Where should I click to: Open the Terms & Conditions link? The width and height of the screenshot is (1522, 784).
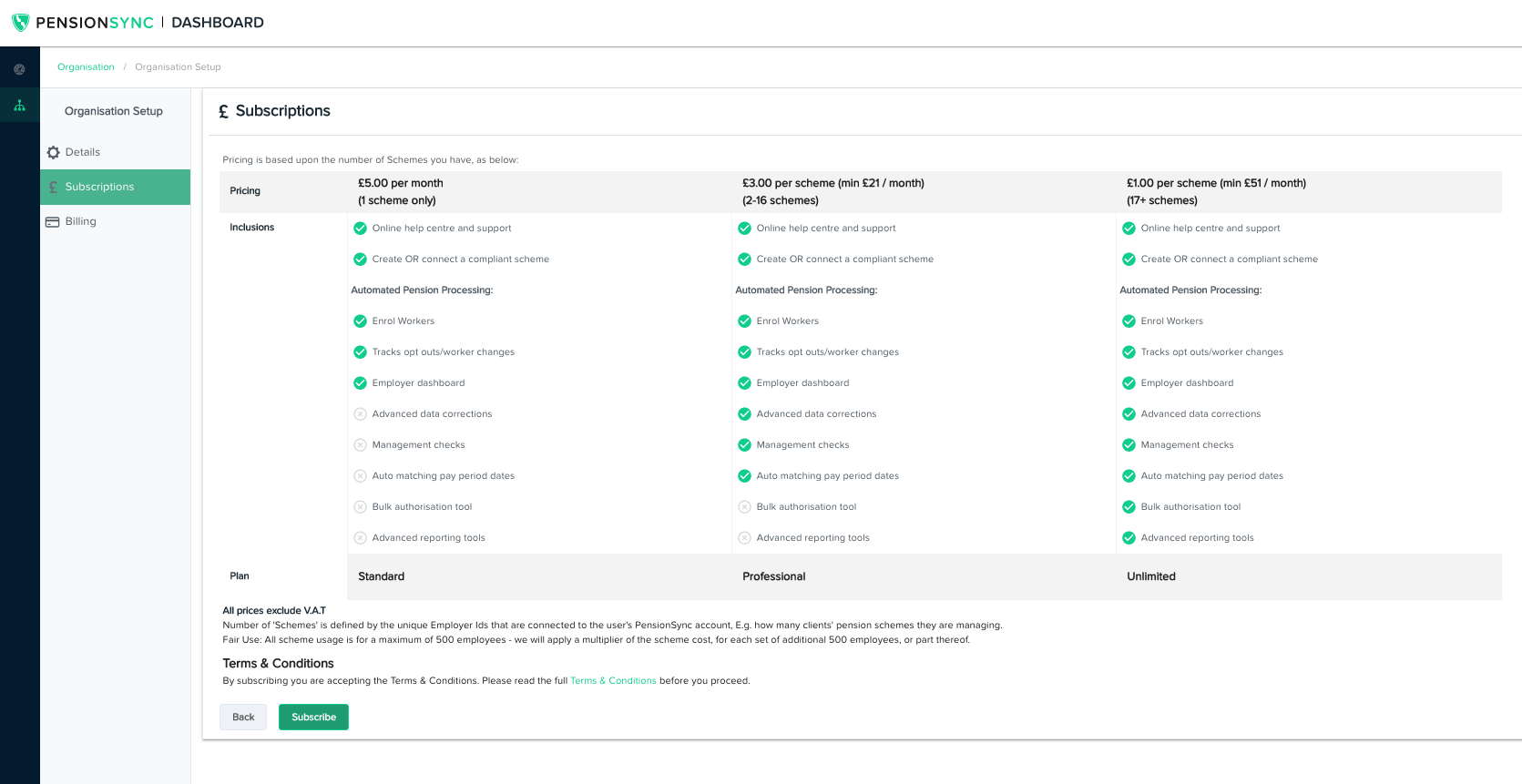(x=613, y=681)
